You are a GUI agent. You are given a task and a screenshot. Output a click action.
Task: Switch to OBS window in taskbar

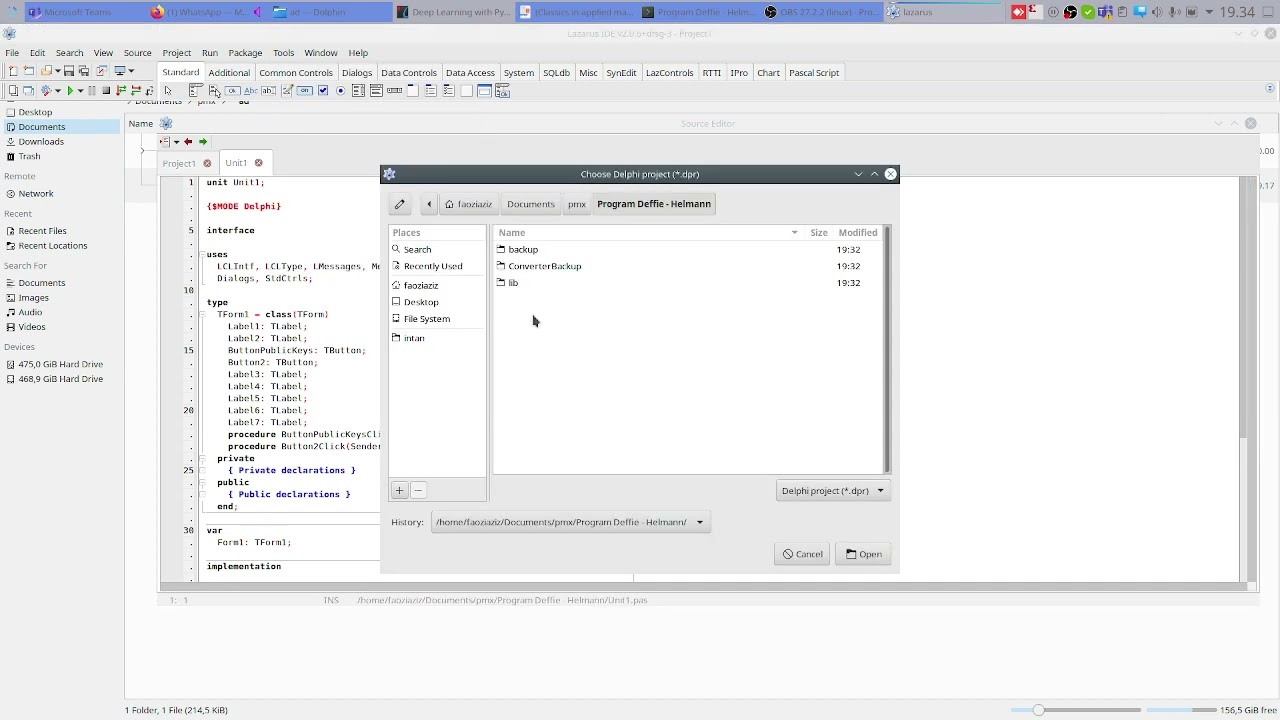[x=820, y=12]
